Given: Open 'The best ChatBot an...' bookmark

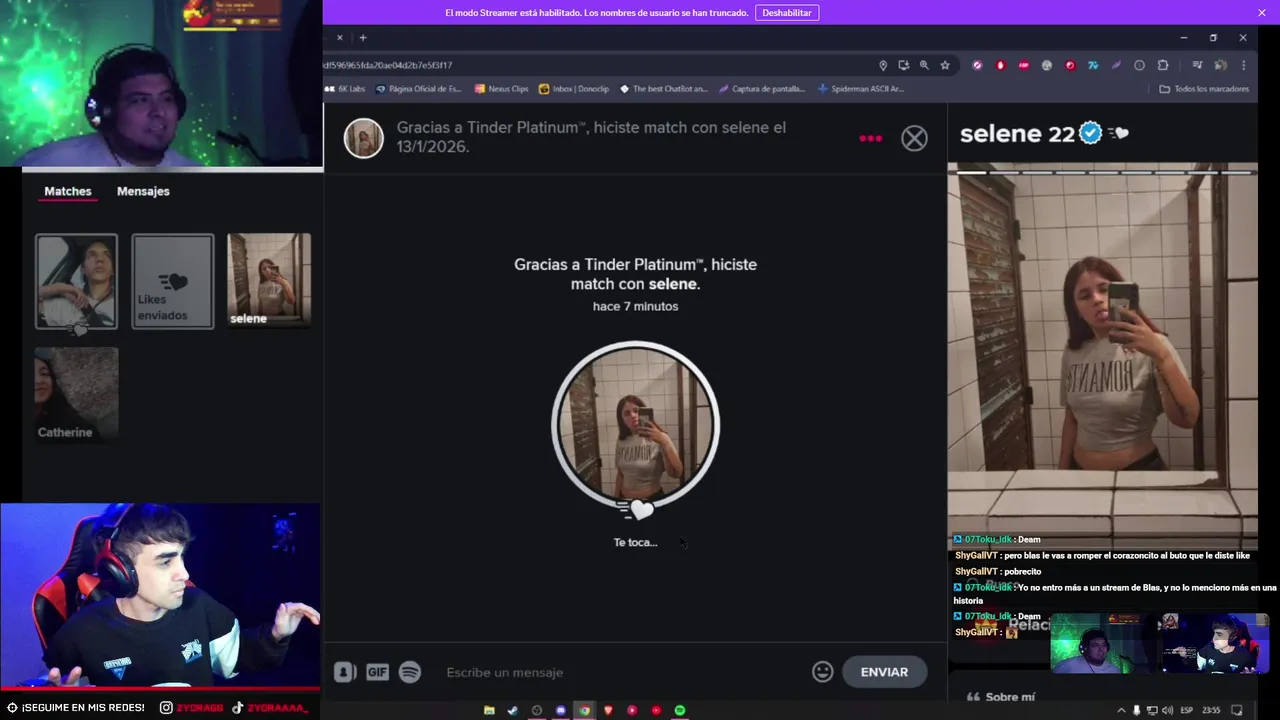Looking at the screenshot, I should point(663,89).
